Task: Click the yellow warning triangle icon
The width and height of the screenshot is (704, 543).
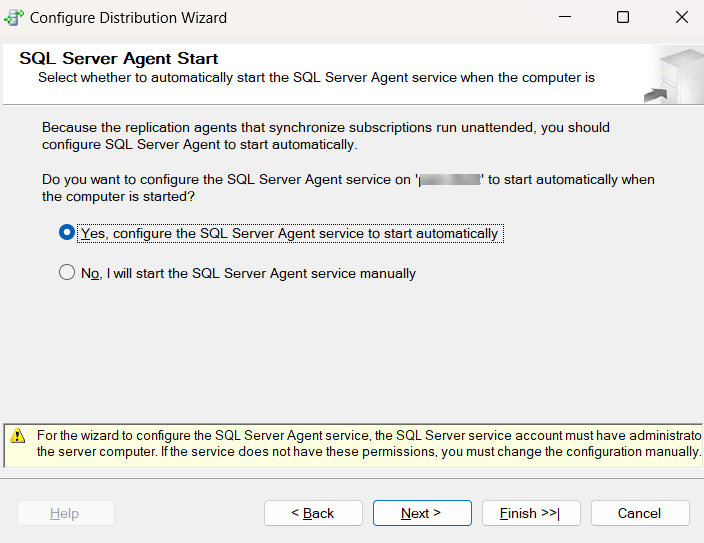Action: point(18,436)
